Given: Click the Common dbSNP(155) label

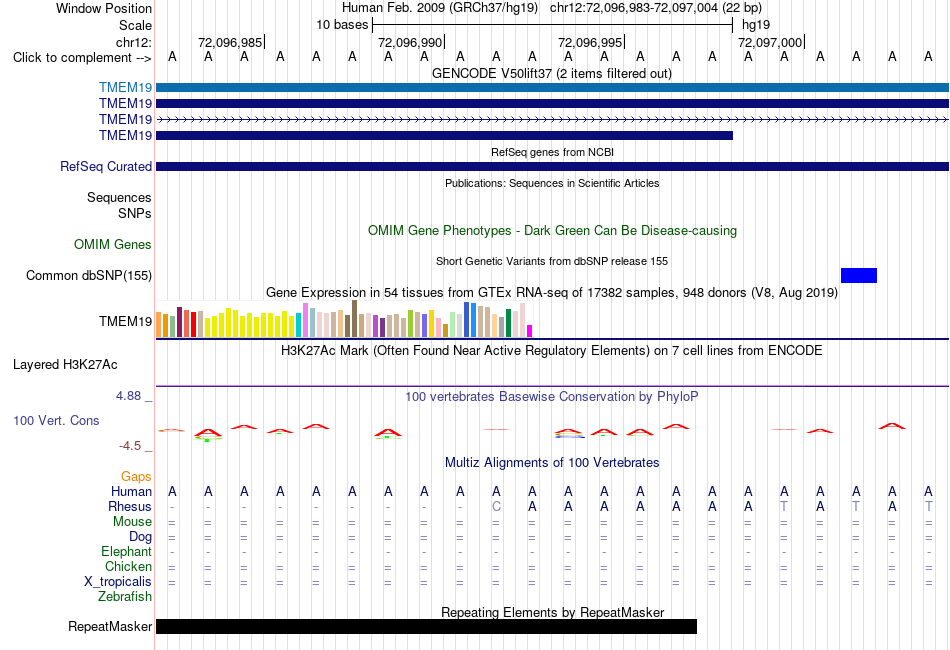Looking at the screenshot, I should coord(88,276).
